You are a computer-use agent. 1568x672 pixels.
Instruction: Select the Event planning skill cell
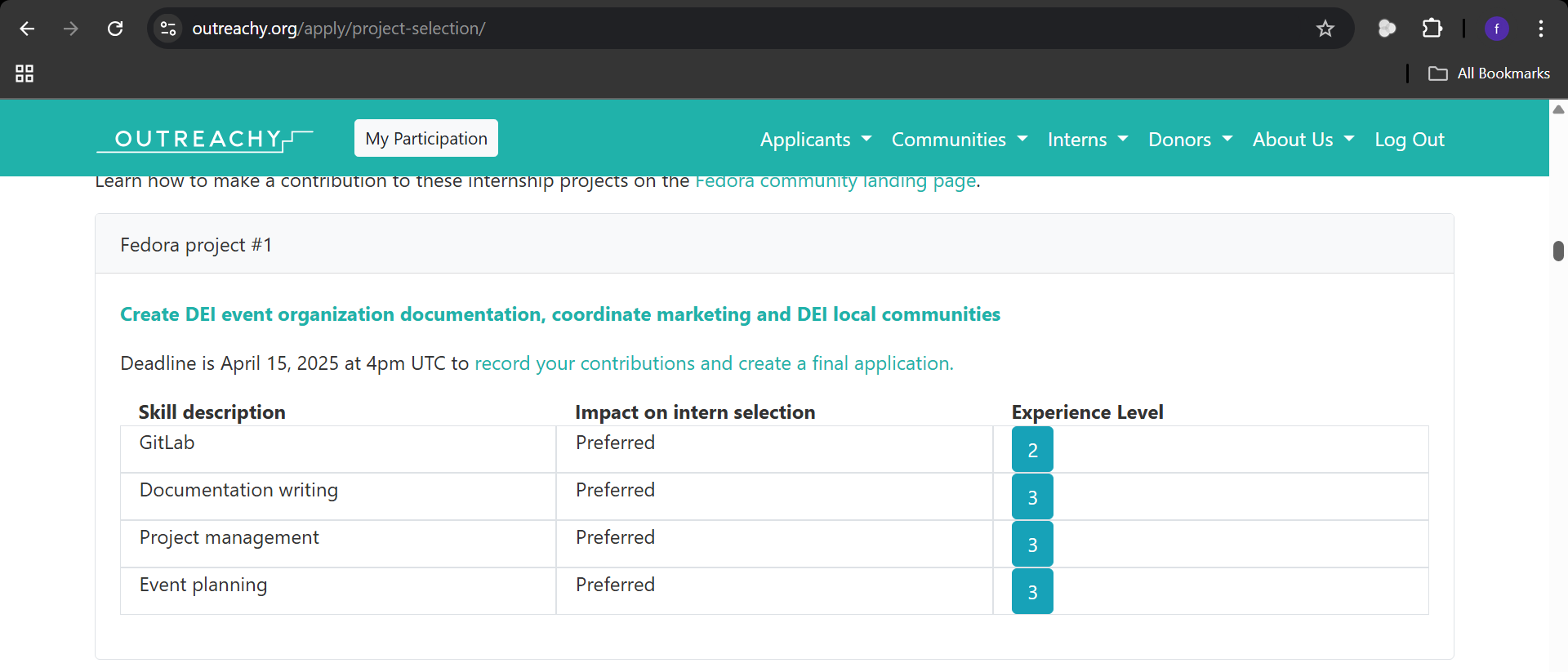tap(338, 591)
